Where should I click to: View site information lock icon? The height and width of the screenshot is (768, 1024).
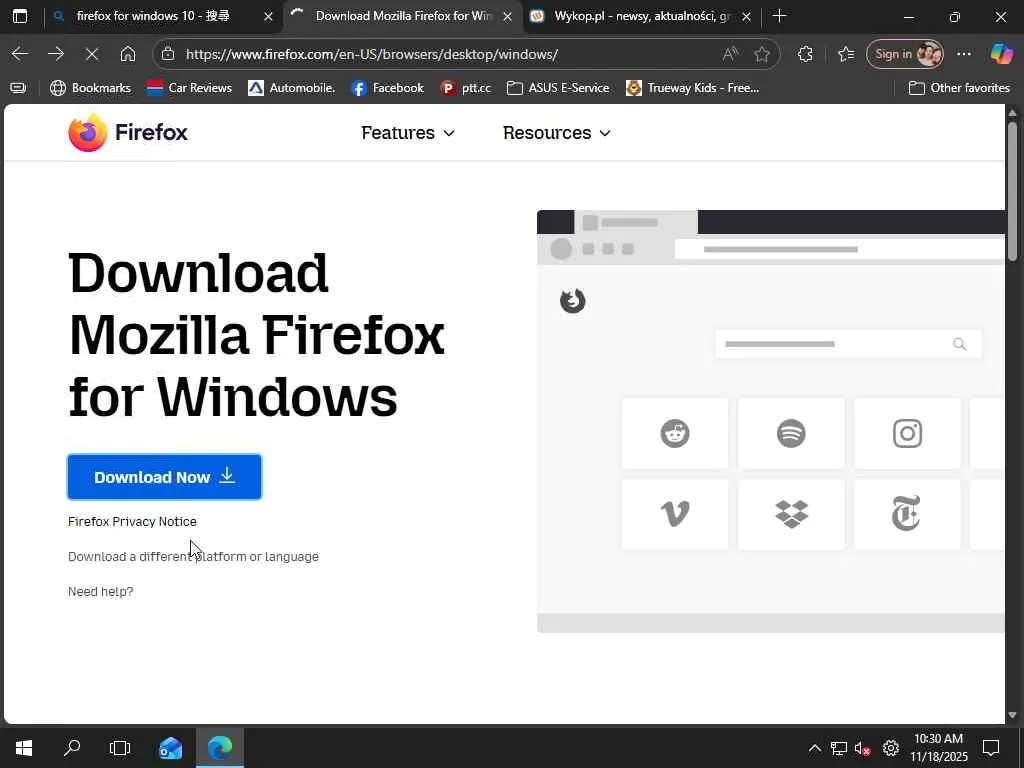tap(168, 54)
